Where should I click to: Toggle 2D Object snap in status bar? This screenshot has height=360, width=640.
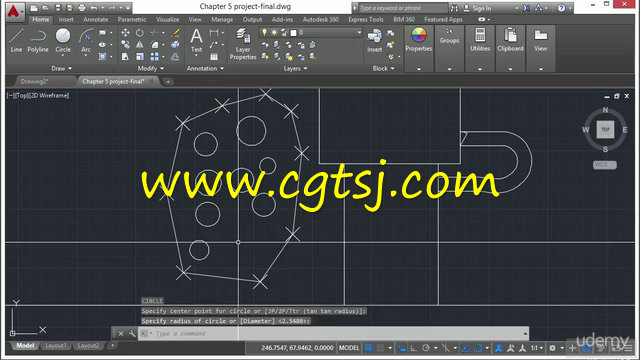click(x=478, y=348)
